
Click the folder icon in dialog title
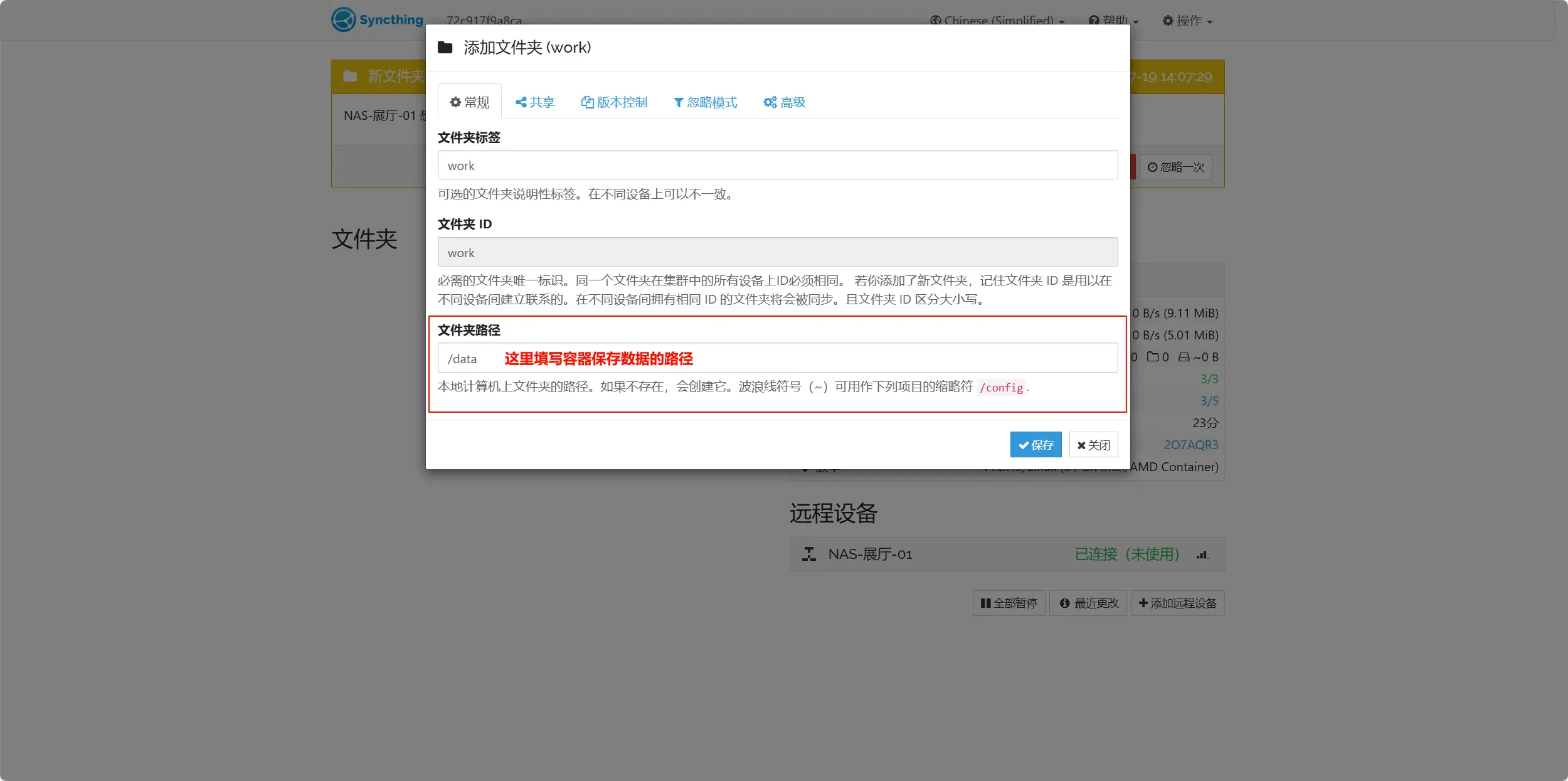(x=445, y=47)
